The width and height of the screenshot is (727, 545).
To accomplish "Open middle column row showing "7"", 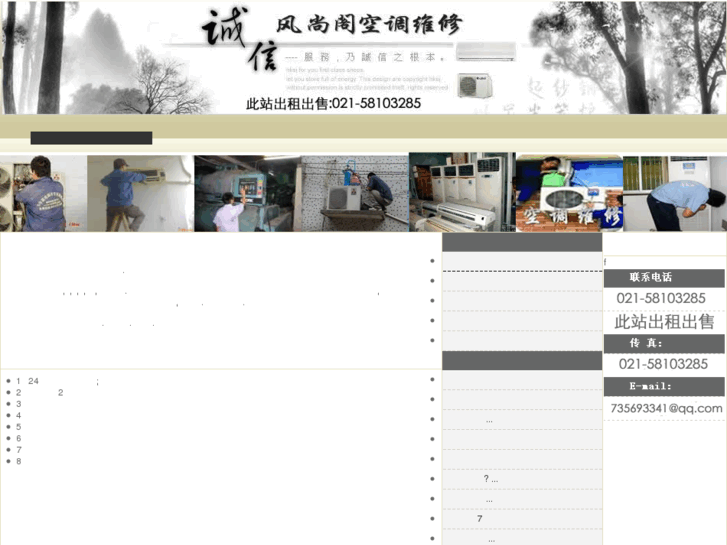I will (x=522, y=519).
